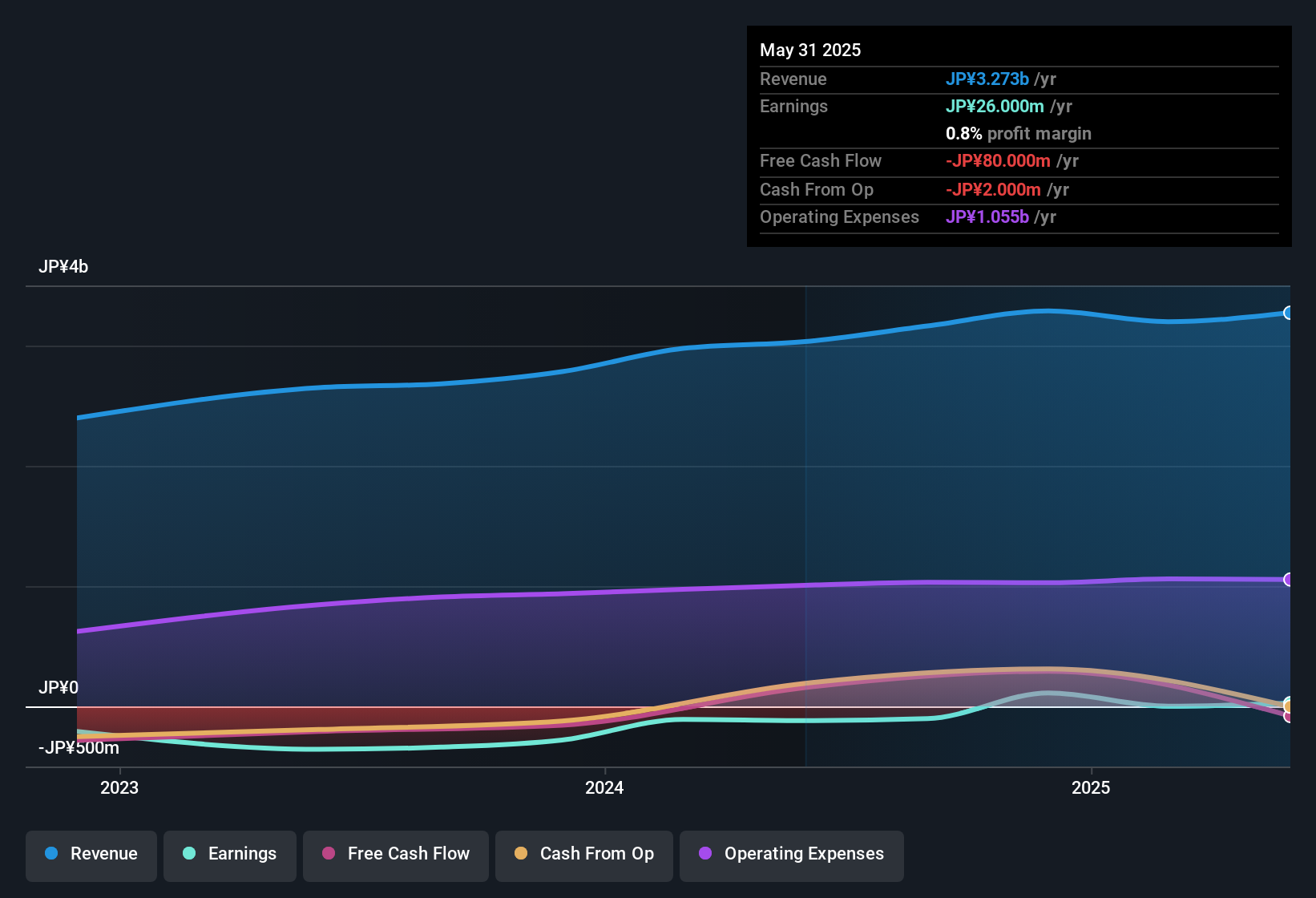Click the Revenue row label in tooltip
Image resolution: width=1316 pixels, height=898 pixels.
tap(793, 79)
